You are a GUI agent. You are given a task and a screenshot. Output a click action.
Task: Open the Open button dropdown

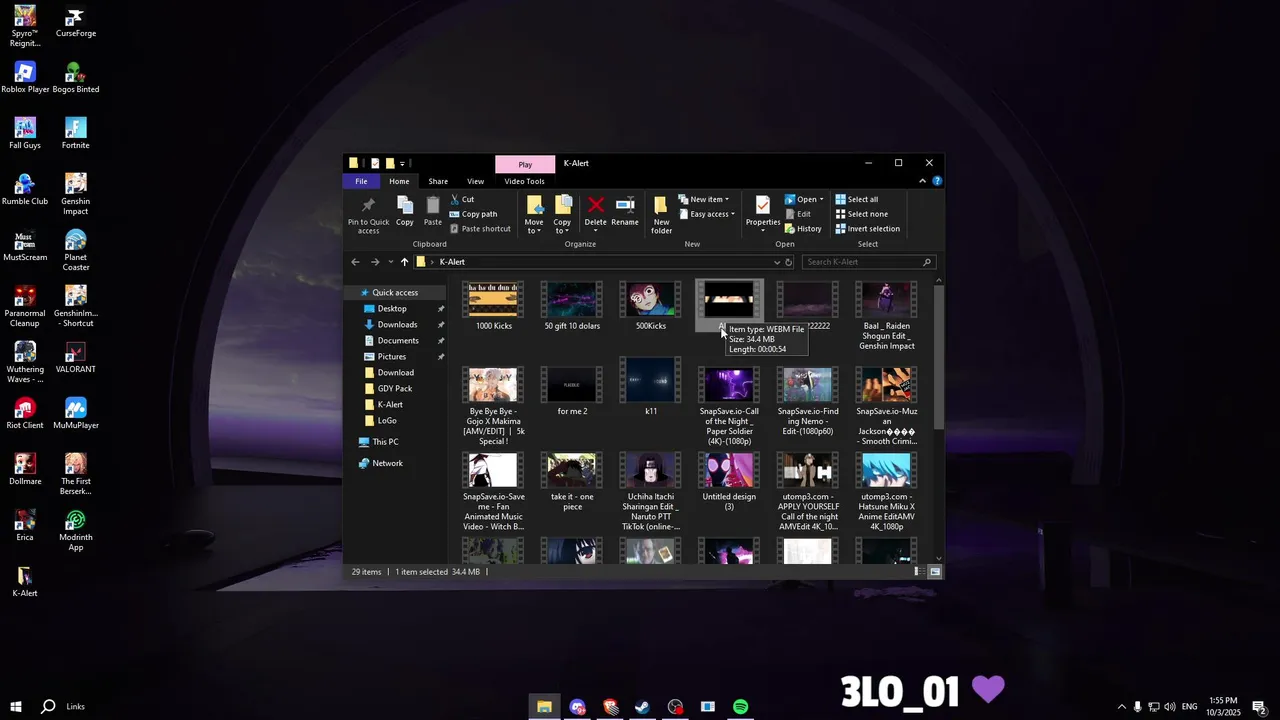coord(822,199)
